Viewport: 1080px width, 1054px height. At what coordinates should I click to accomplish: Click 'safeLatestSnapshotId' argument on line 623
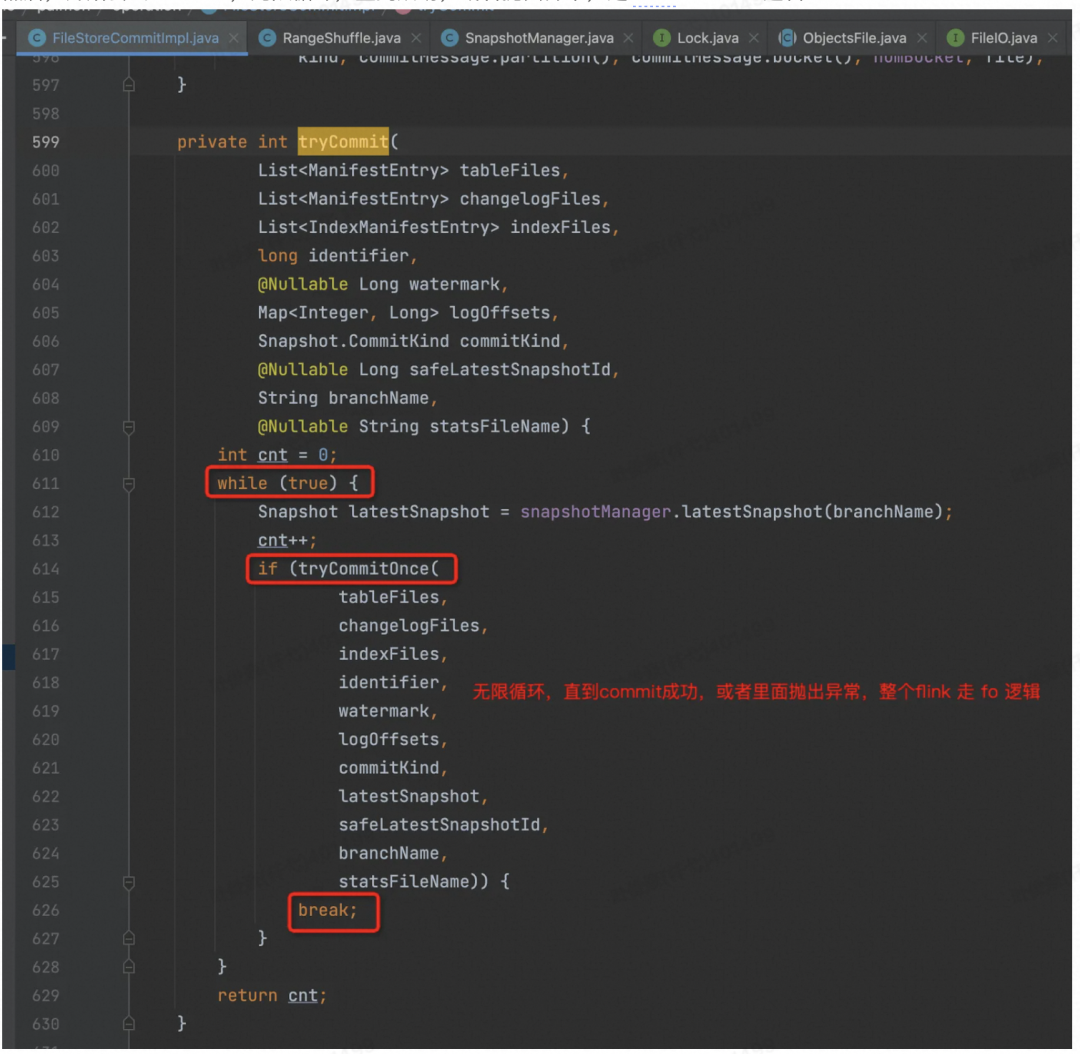click(439, 825)
